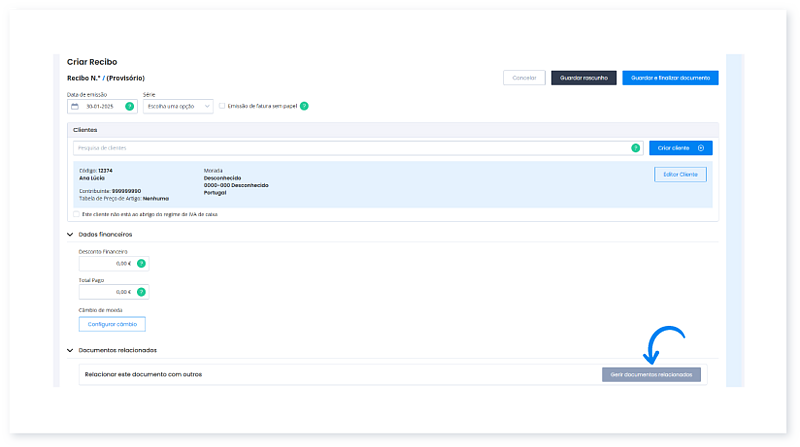Click Guardar rascunho button

584,77
